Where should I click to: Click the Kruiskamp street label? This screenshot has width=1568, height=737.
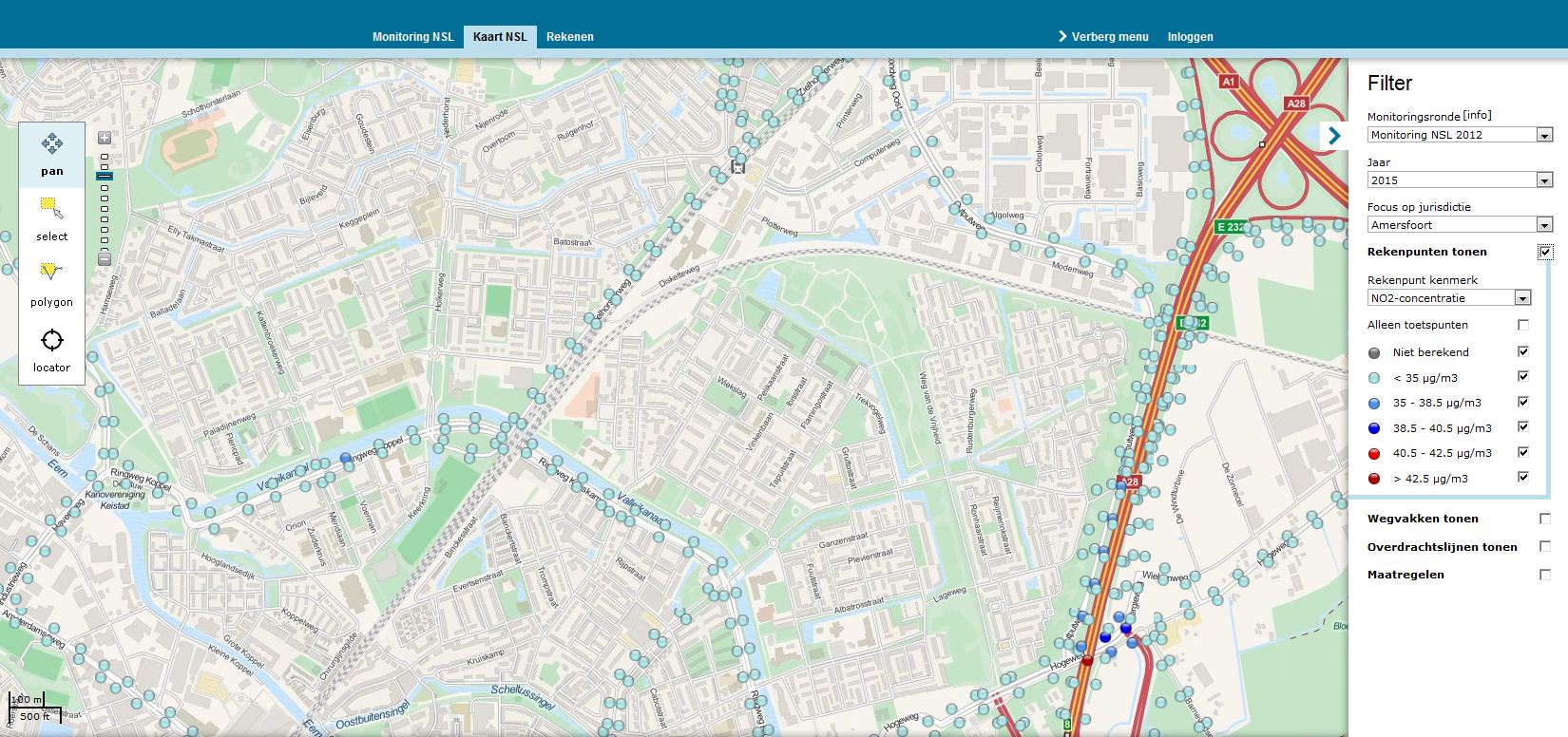484,655
